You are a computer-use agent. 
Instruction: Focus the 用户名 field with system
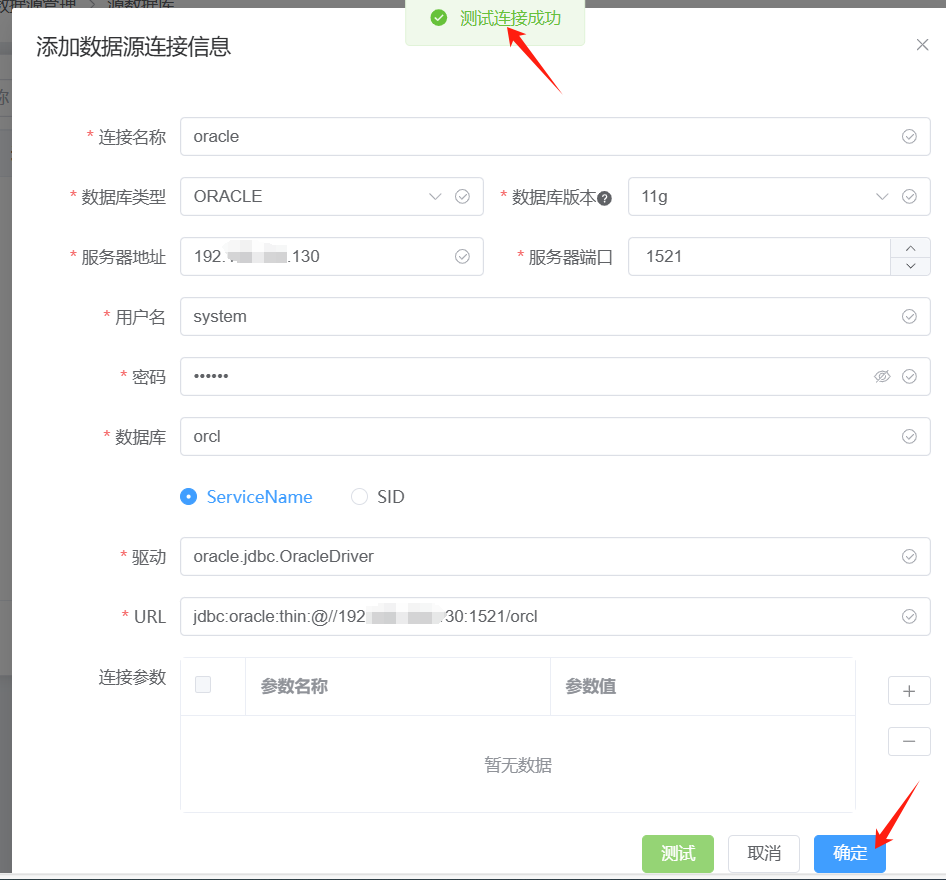point(555,317)
